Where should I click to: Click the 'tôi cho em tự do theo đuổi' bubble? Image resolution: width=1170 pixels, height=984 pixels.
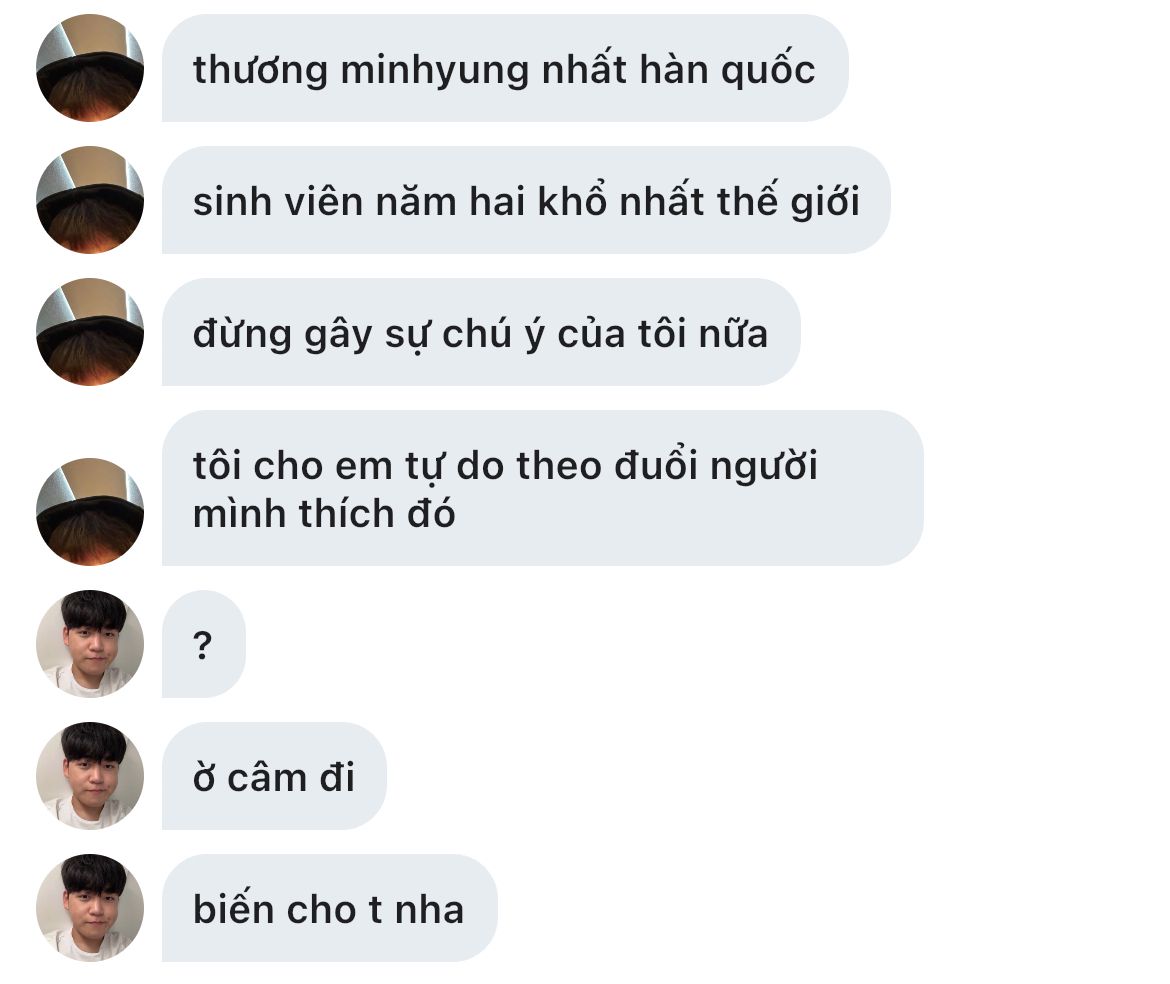(x=542, y=488)
